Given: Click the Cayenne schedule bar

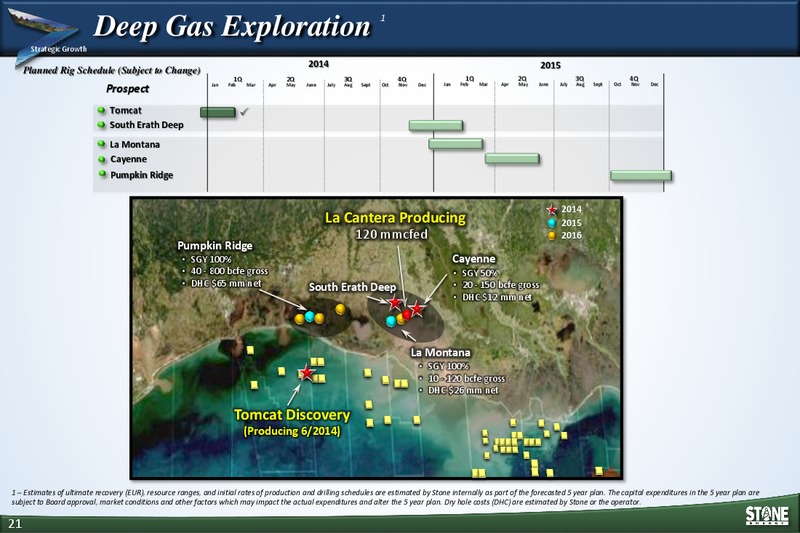Looking at the screenshot, I should 512,159.
